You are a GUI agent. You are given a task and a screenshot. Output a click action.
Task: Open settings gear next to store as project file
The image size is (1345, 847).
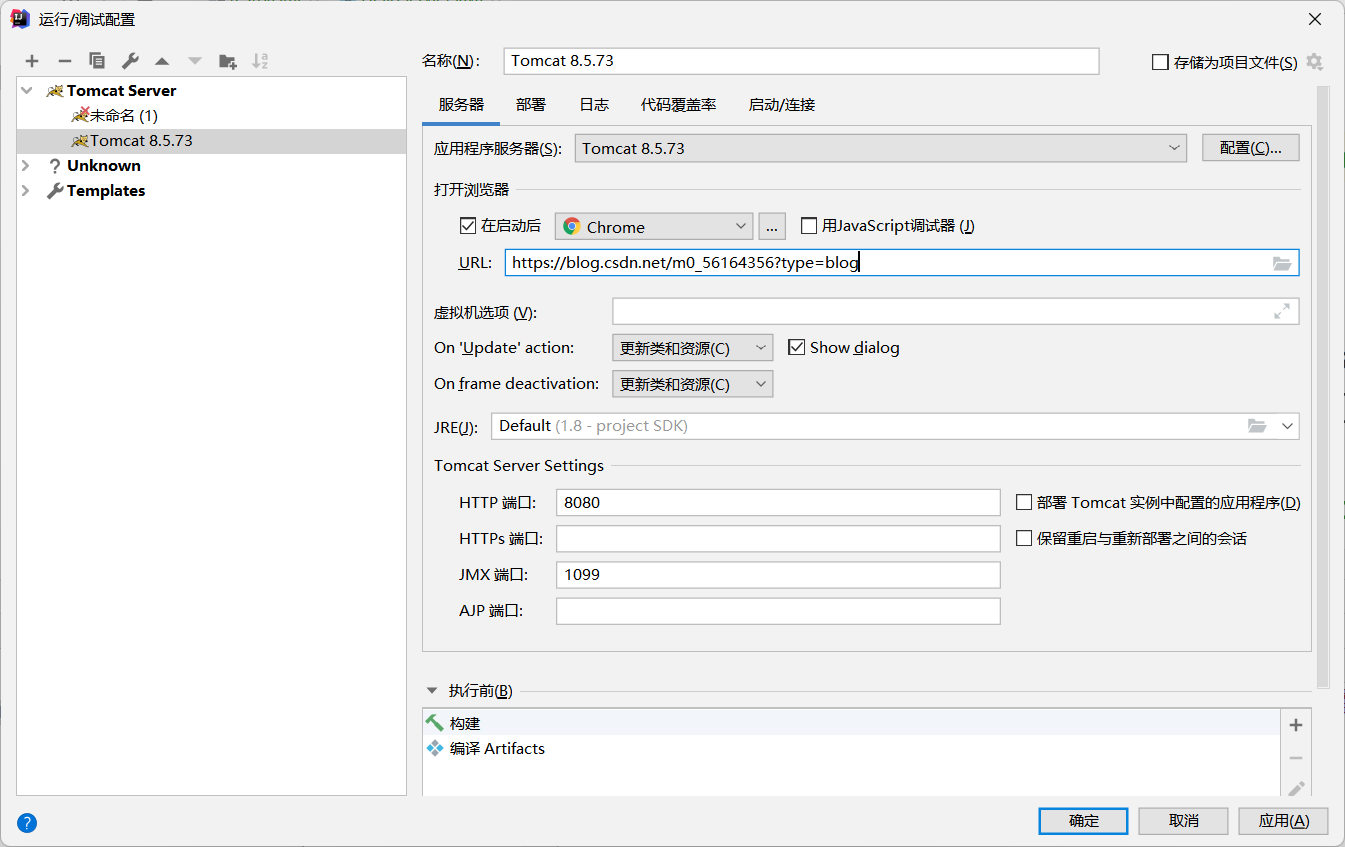1314,62
